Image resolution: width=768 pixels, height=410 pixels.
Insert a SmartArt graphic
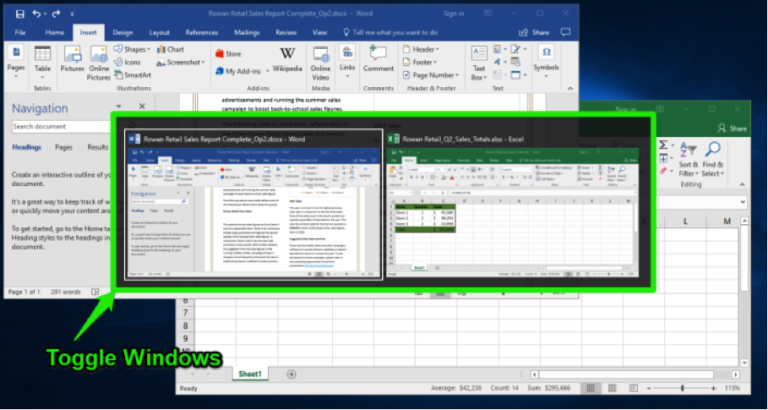[x=133, y=75]
